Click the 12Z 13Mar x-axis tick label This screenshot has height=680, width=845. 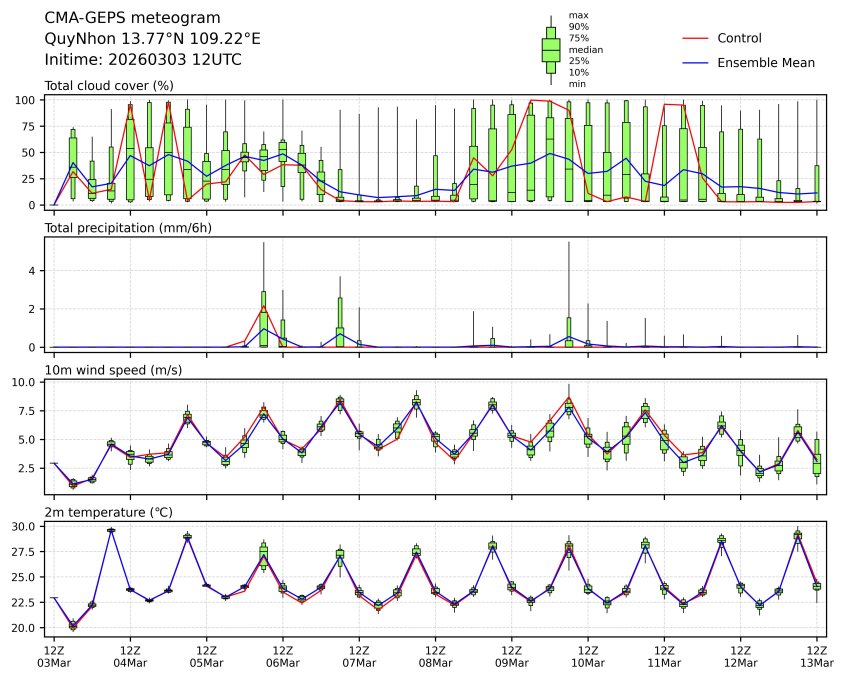coord(816,656)
